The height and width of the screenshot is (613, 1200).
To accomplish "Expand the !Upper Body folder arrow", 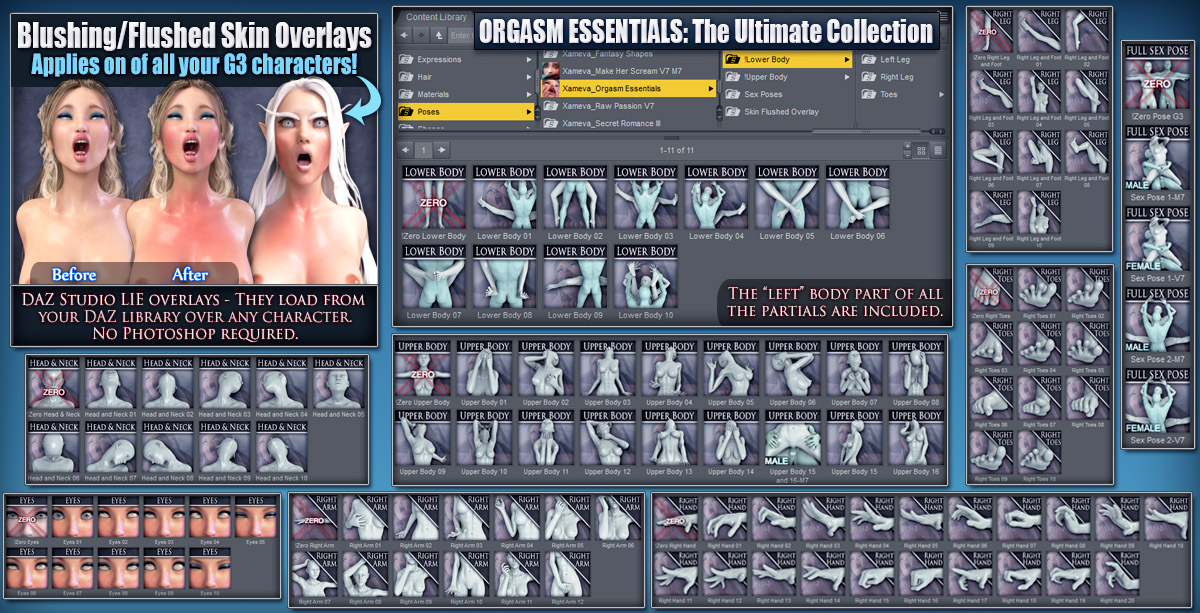I will 847,77.
